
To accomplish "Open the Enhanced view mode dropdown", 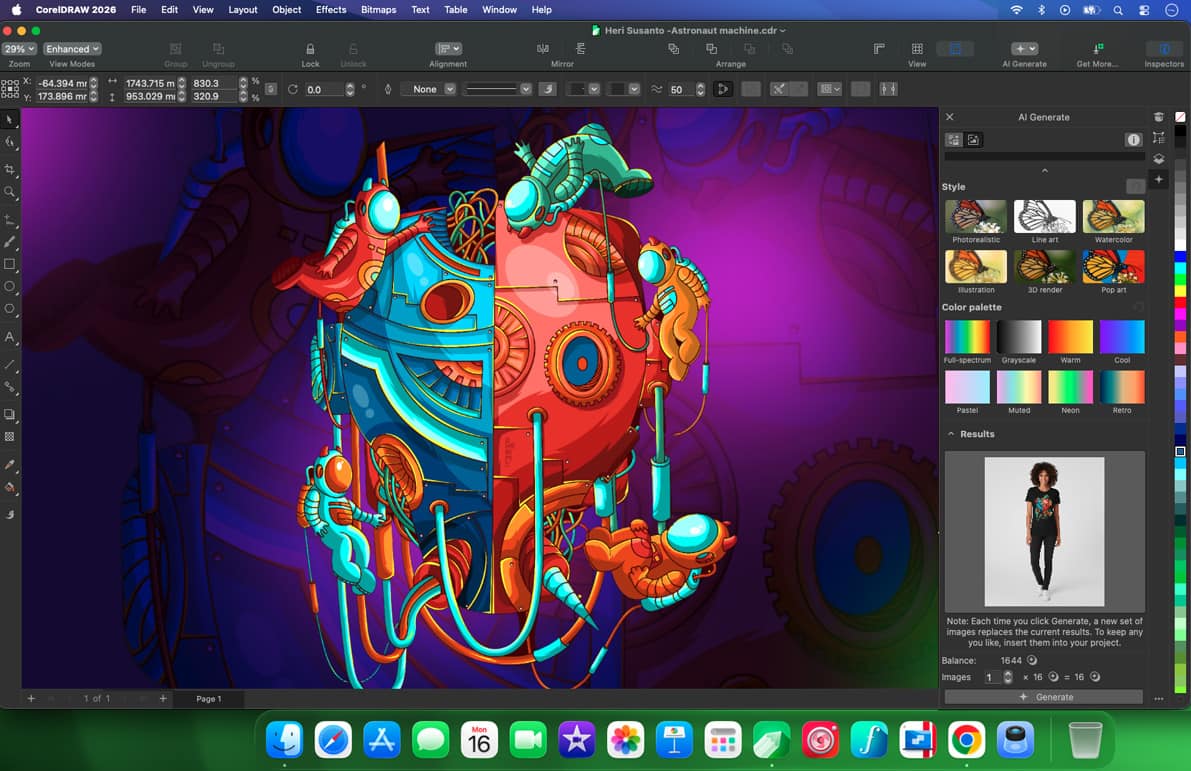I will pos(72,49).
